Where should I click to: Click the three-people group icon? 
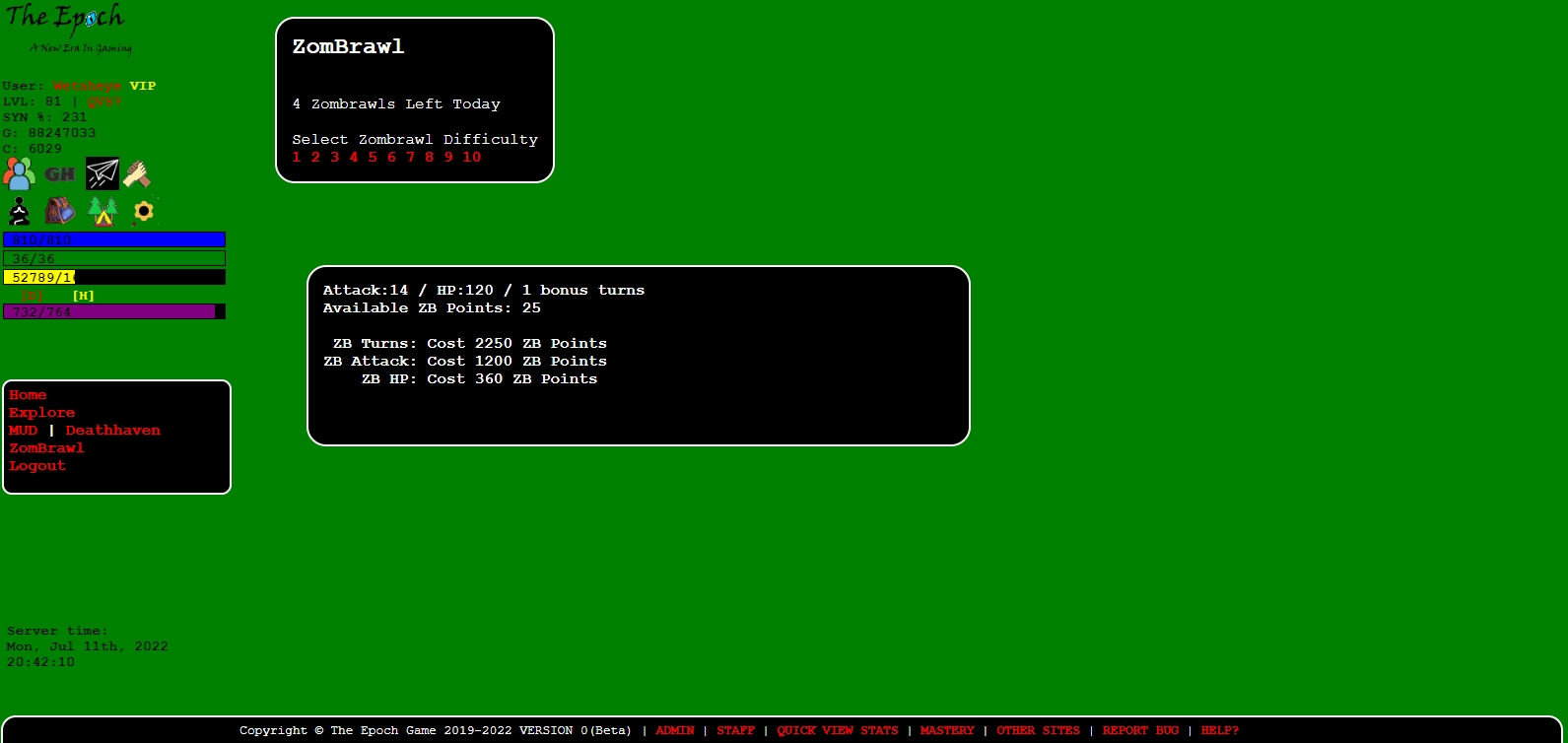tap(19, 174)
